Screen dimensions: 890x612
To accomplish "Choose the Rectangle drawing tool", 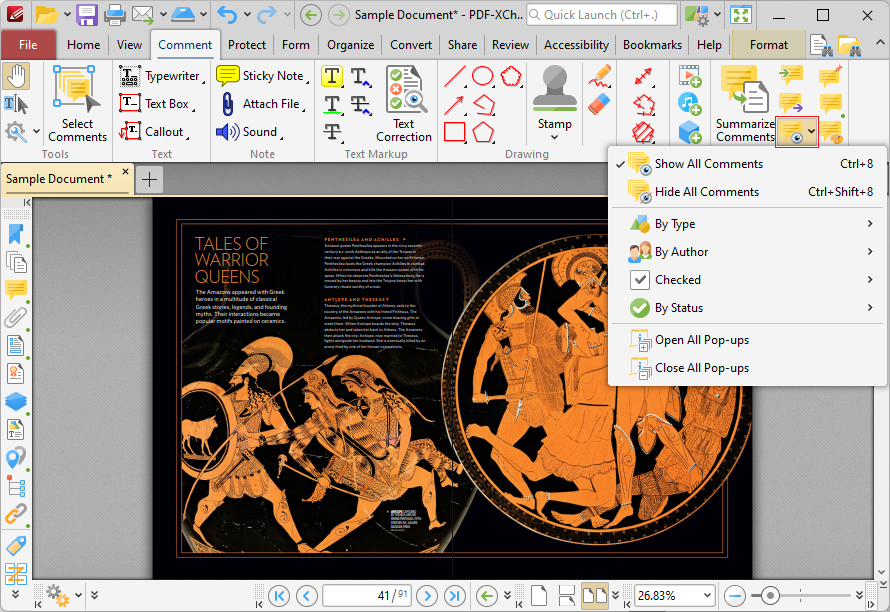I will [x=455, y=132].
